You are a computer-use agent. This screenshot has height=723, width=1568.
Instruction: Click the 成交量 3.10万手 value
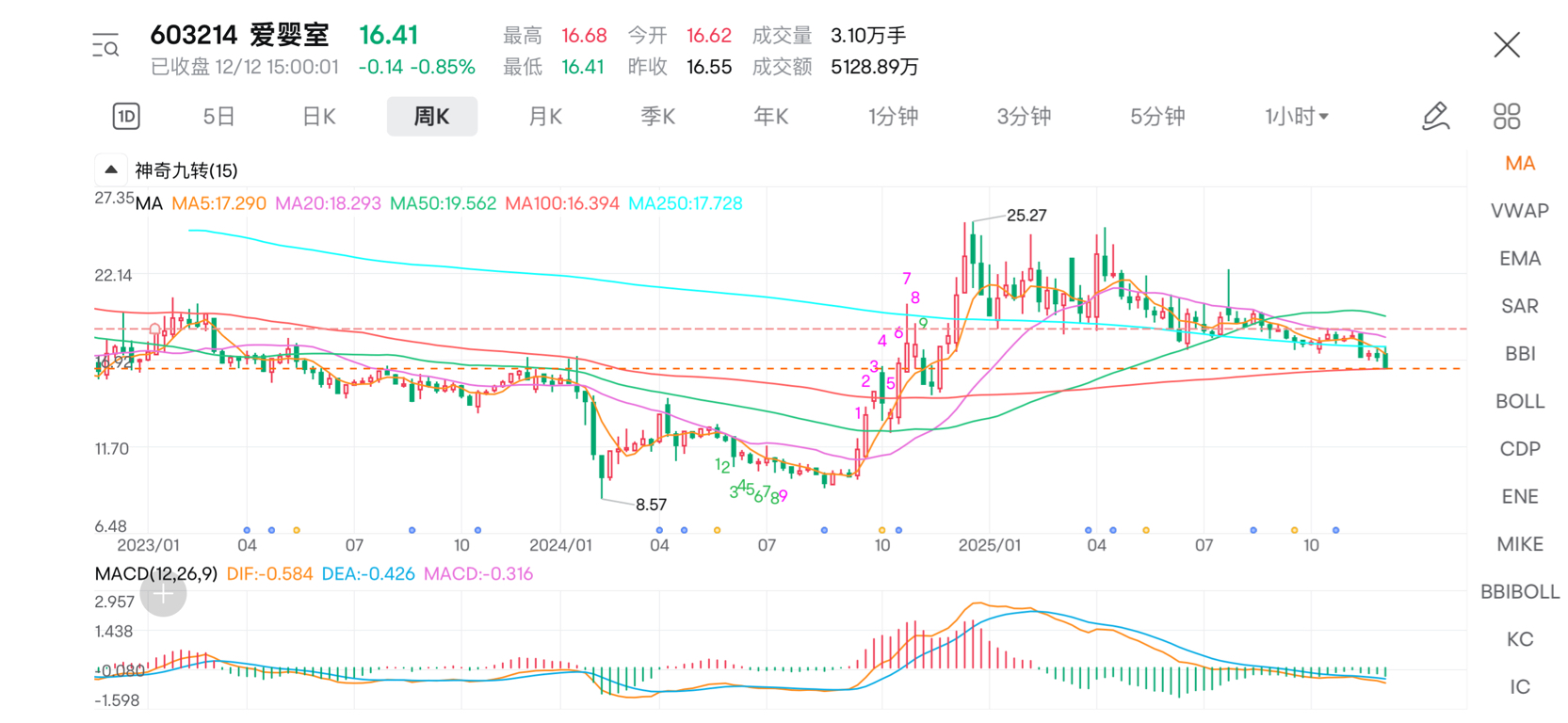click(868, 36)
